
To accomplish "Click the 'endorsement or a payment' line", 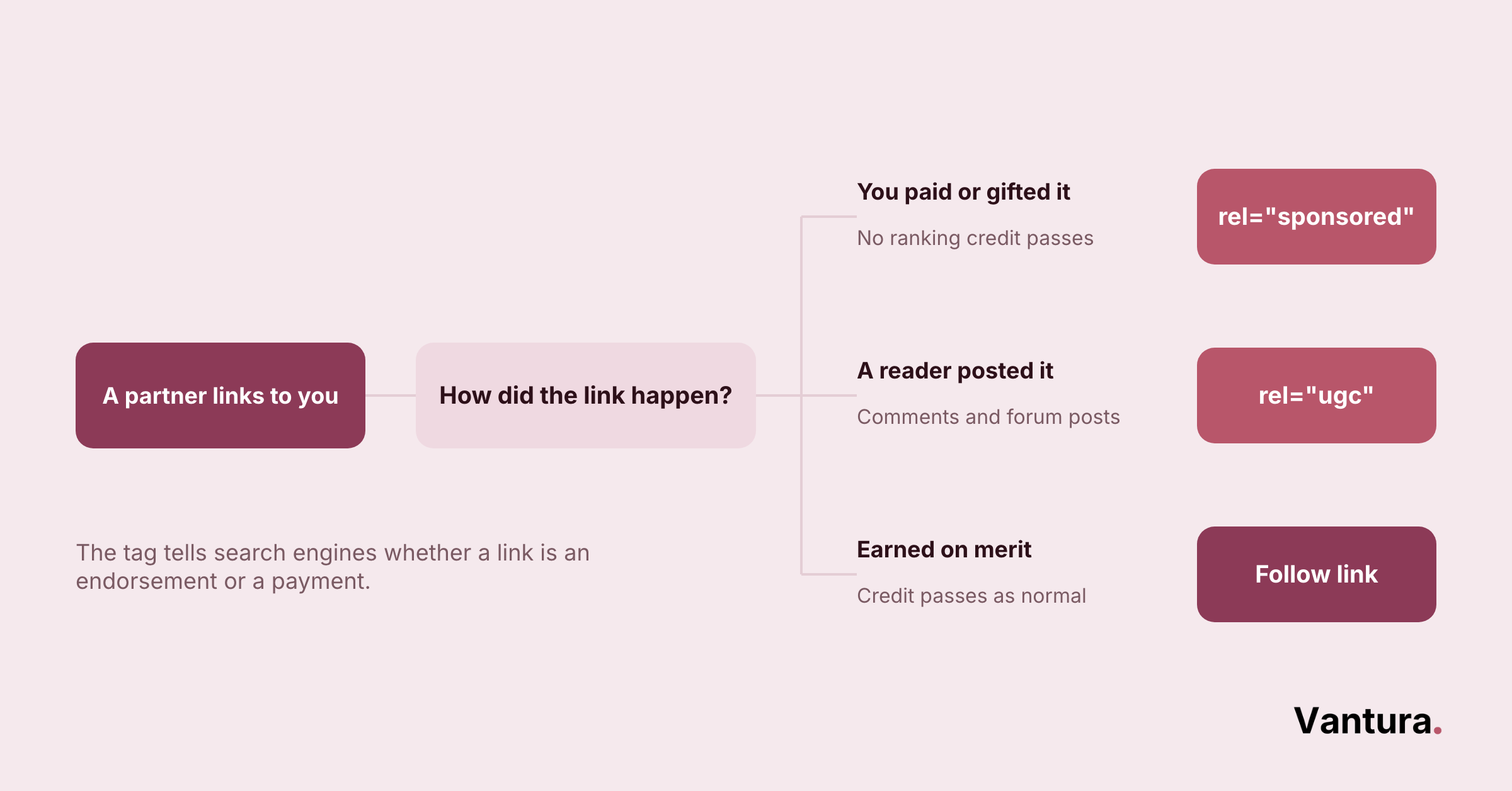I will point(223,581).
